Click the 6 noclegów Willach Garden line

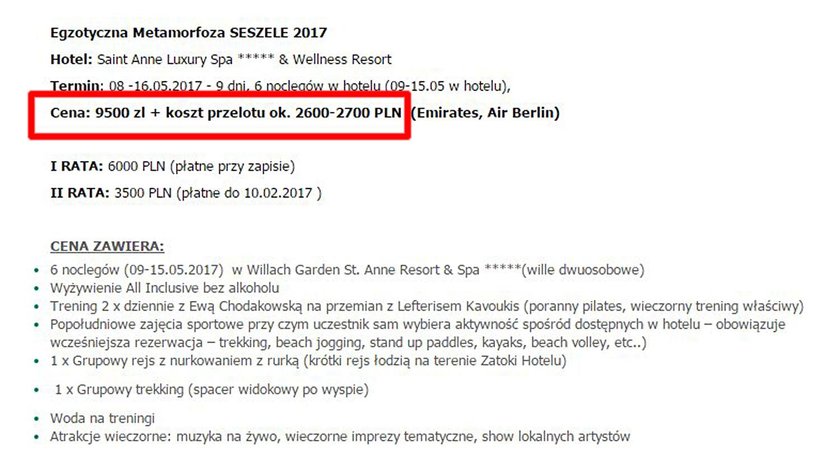tap(347, 270)
